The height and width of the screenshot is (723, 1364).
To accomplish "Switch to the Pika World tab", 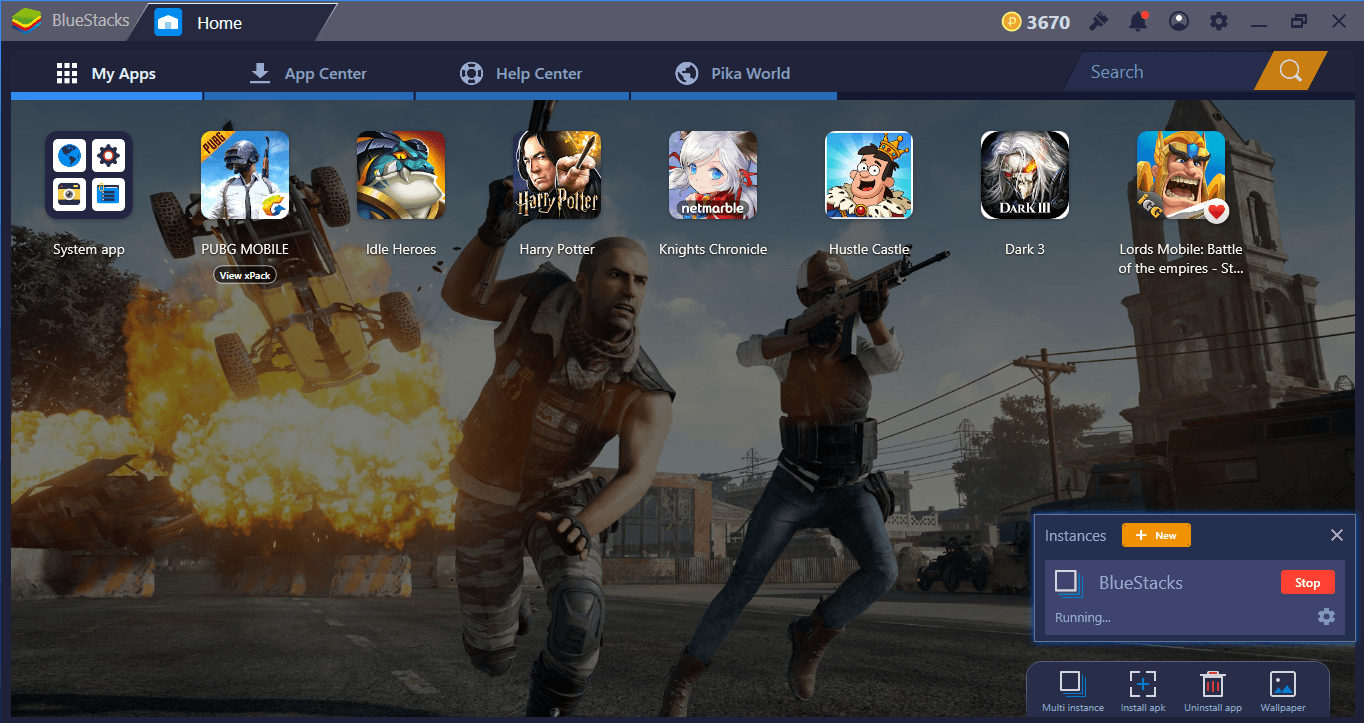I will coord(733,73).
